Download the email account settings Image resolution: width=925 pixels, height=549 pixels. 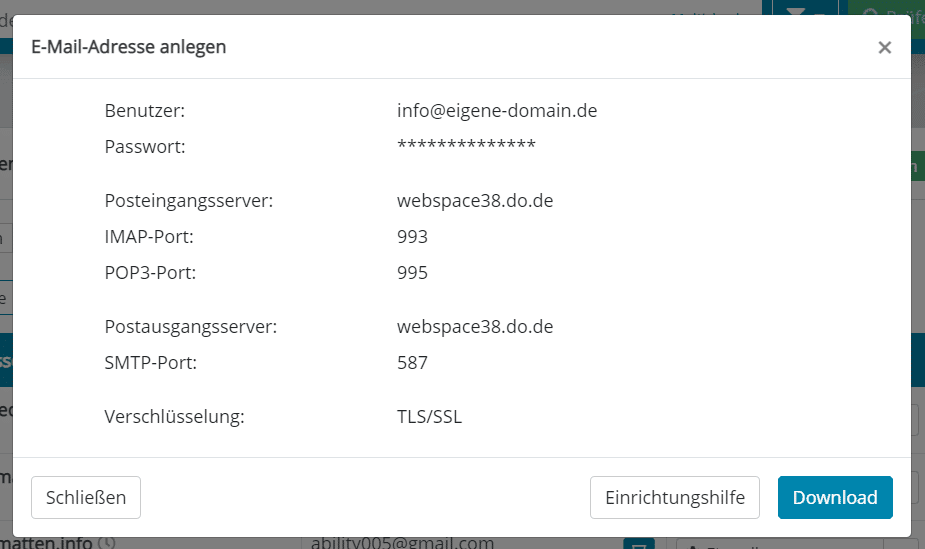click(835, 498)
